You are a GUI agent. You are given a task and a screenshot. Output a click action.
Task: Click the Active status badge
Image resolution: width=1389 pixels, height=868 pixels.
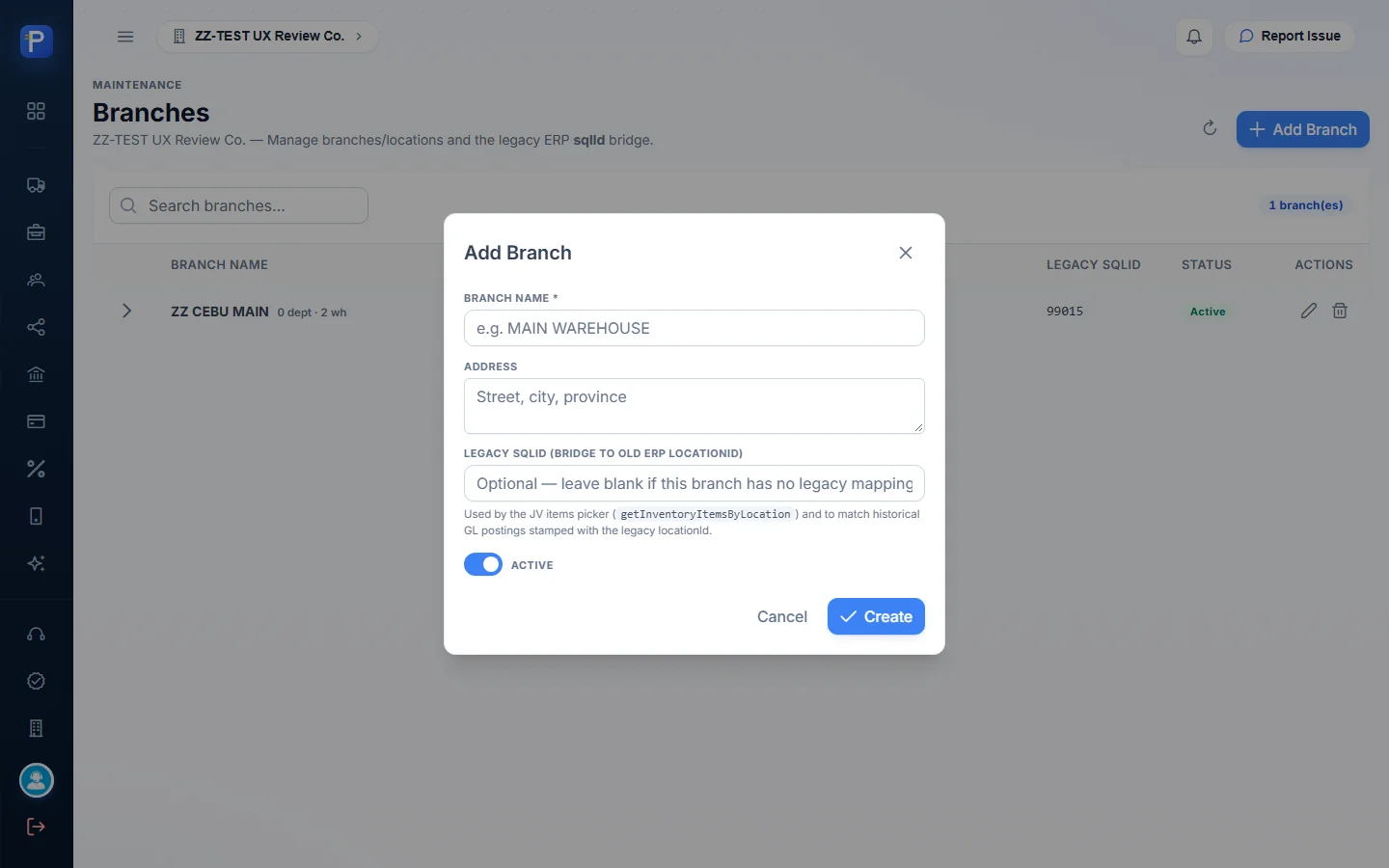(1208, 312)
